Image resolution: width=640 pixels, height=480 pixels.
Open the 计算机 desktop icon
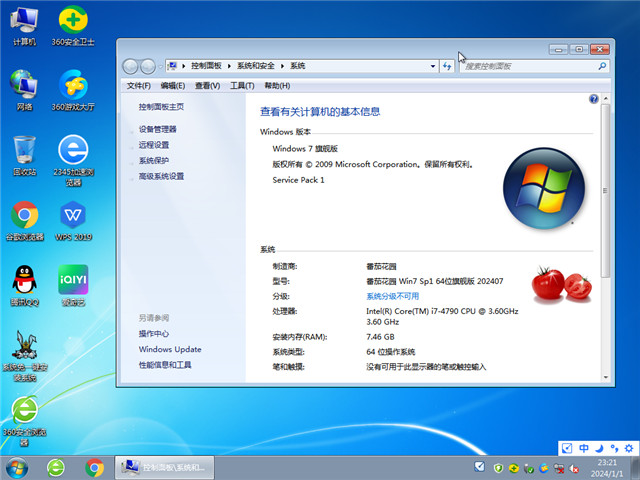coord(24,25)
